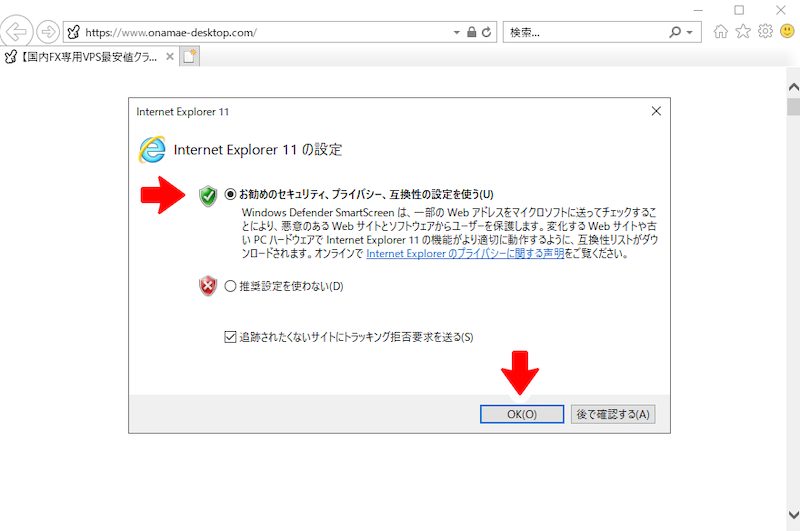Click the OK(O) button
This screenshot has width=800, height=531.
coord(522,414)
